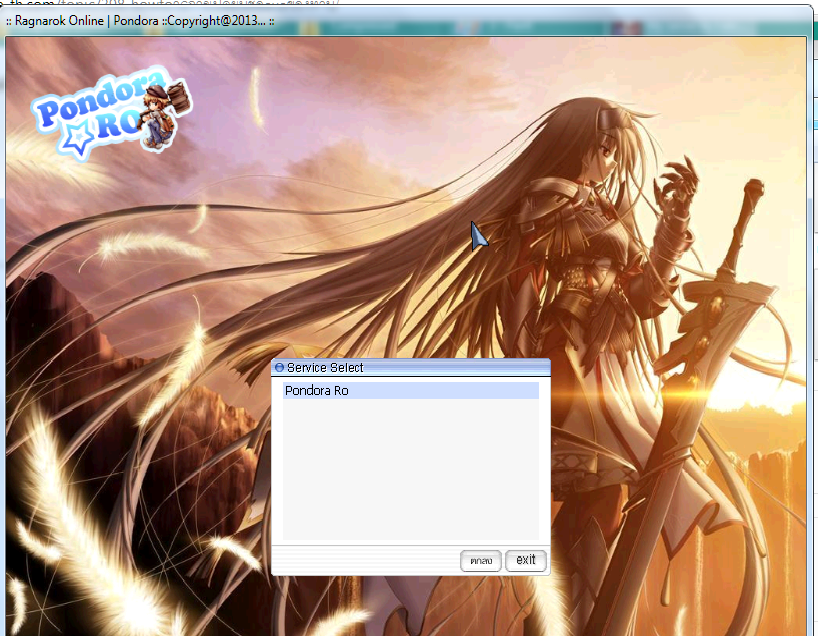
Task: Click the Pondora RO logo
Action: click(112, 112)
